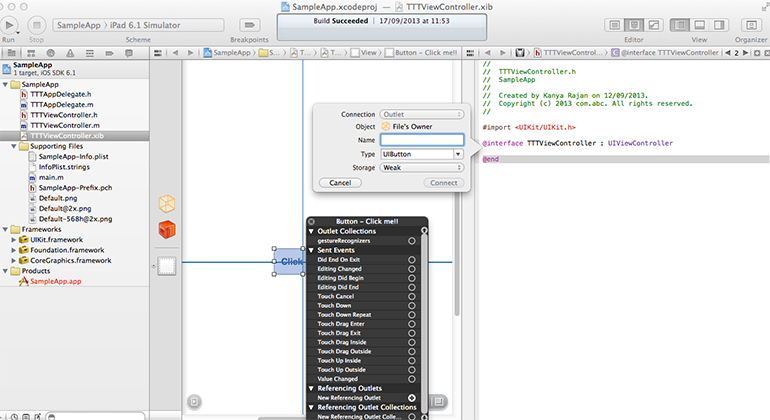This screenshot has width=770, height=420.
Task: Cancel the outlet connection popup
Action: (340, 183)
